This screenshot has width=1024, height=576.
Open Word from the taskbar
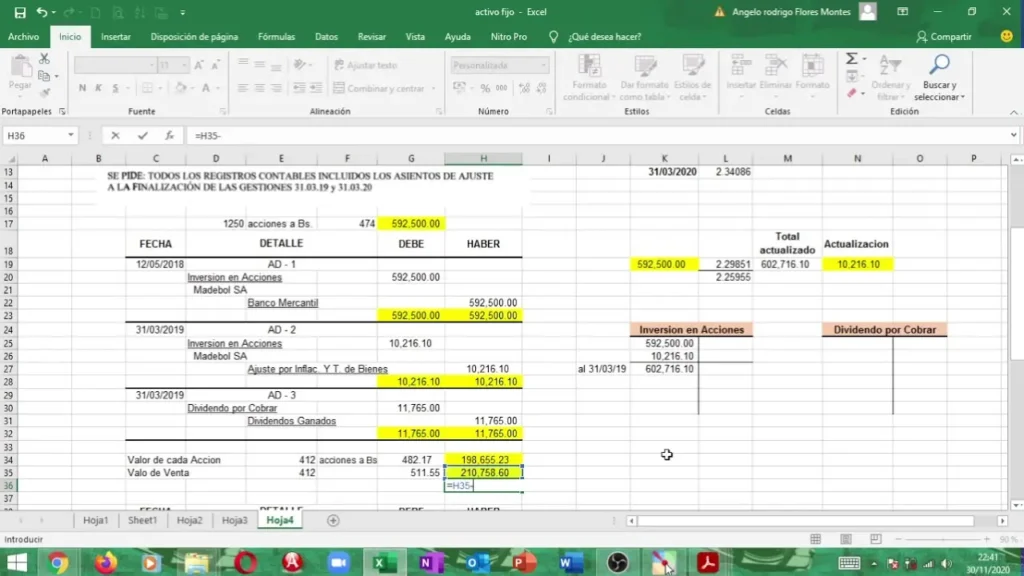[x=570, y=562]
